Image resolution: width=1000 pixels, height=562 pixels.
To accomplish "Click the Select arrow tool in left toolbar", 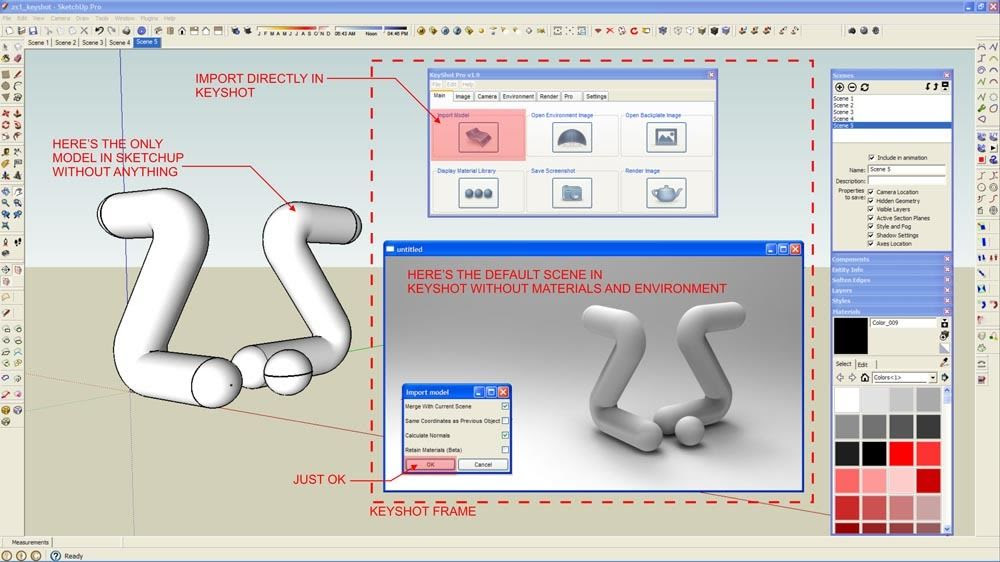I will 6,47.
